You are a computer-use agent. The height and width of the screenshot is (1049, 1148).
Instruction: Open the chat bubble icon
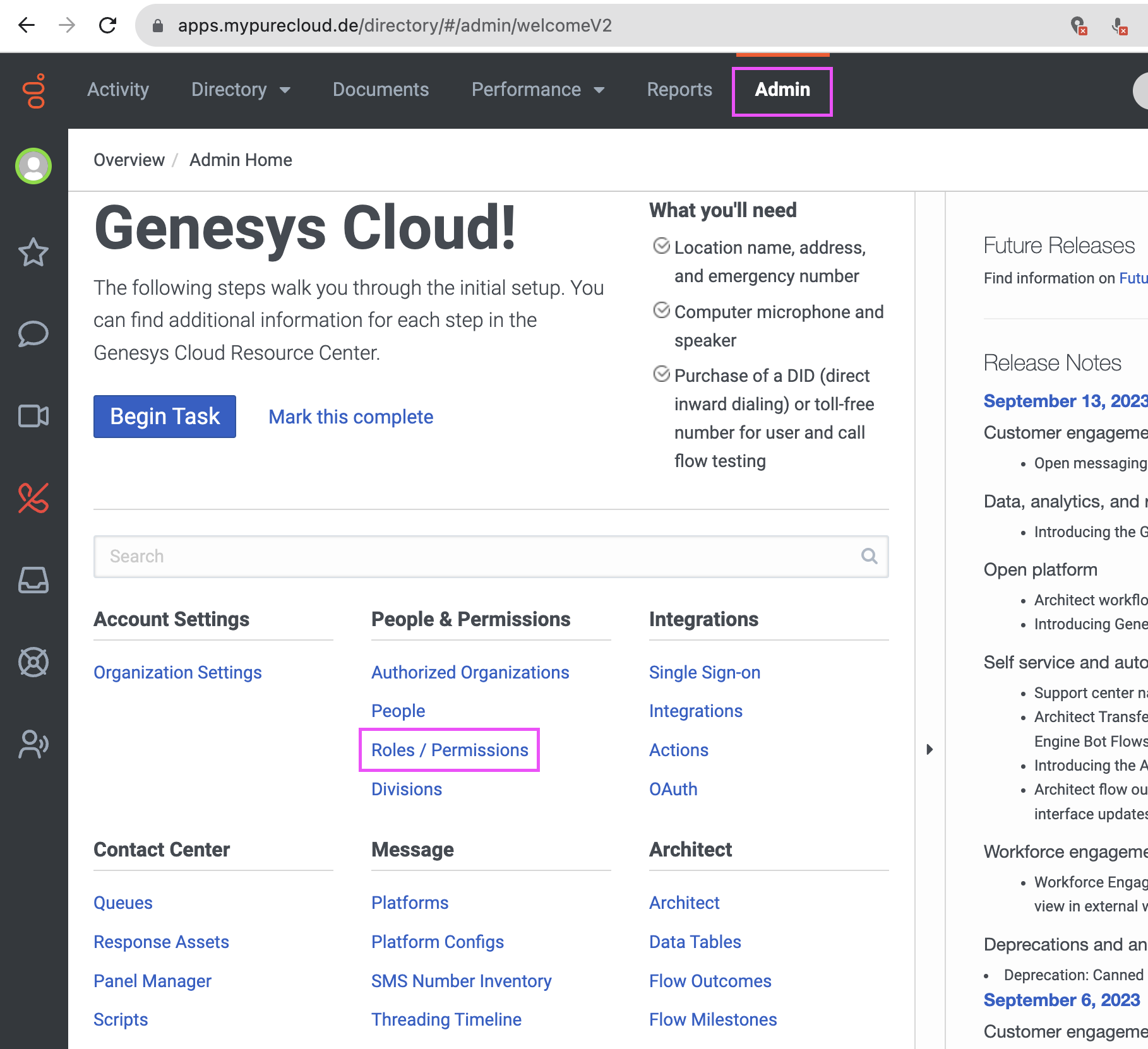[x=33, y=334]
